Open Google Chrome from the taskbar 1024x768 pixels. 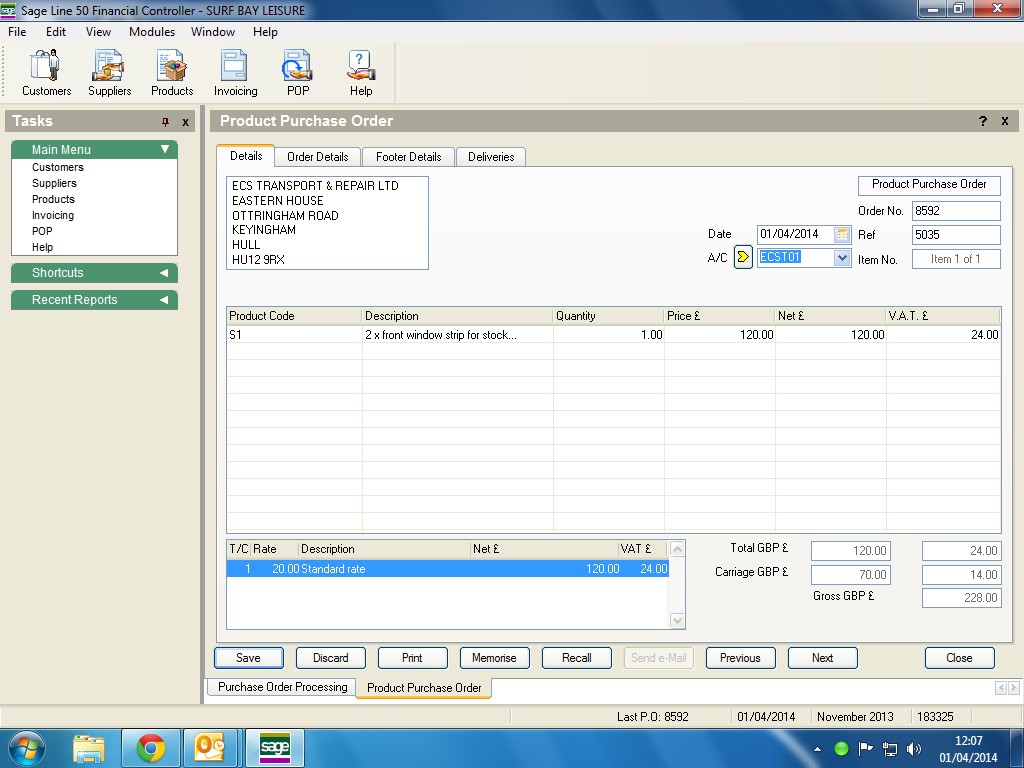pos(151,748)
